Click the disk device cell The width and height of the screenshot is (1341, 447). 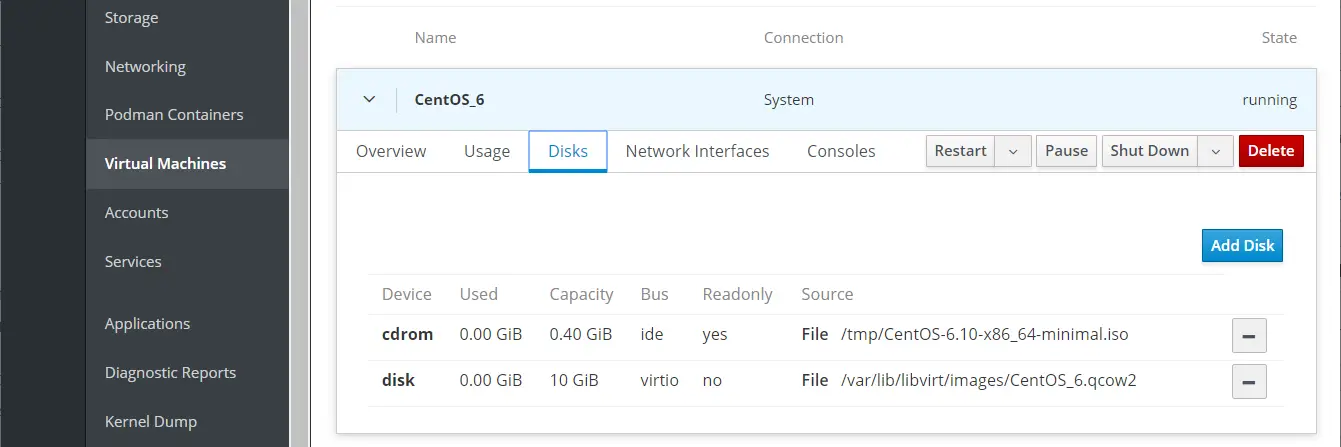398,381
